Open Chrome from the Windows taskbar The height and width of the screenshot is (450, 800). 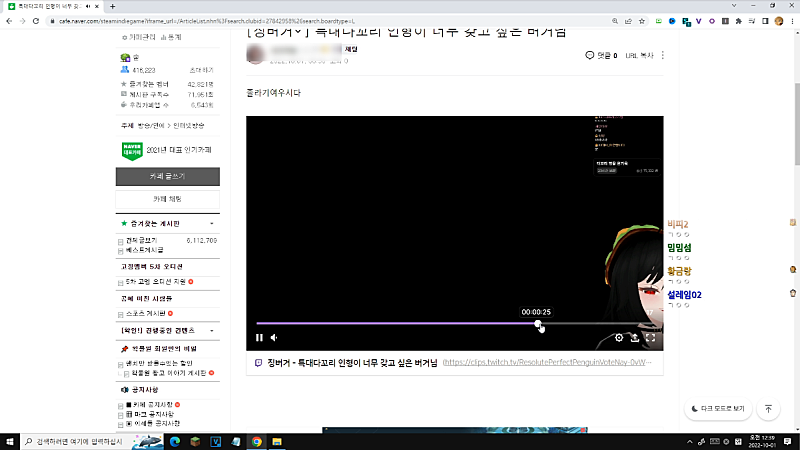[x=257, y=441]
